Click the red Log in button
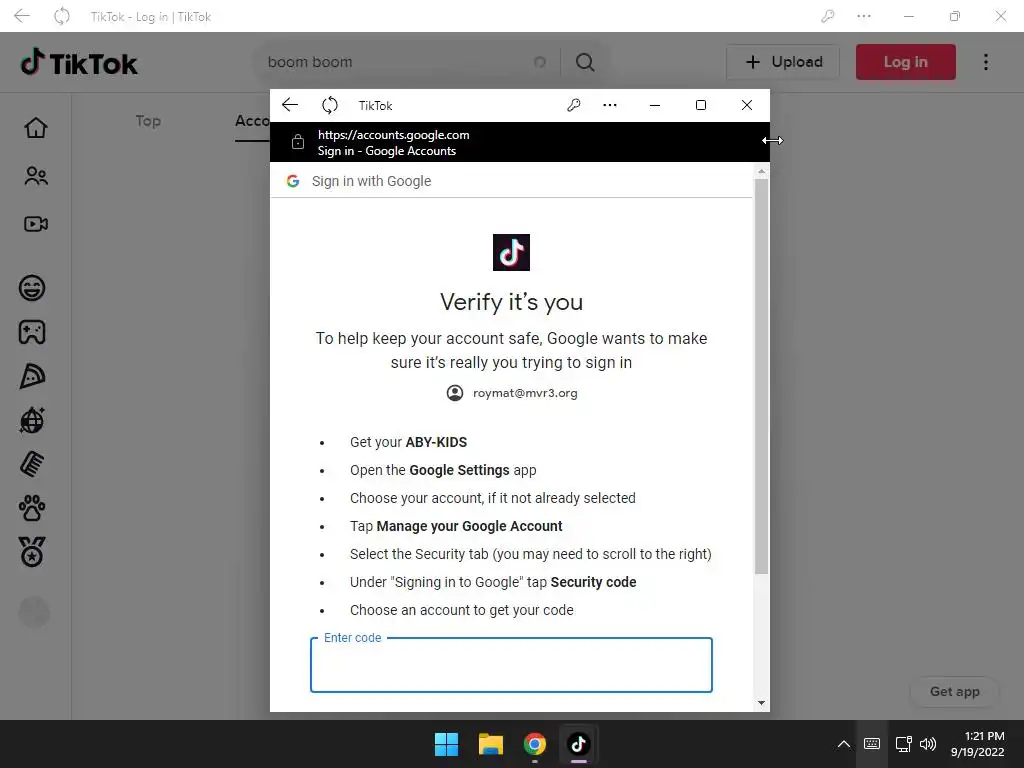Image resolution: width=1024 pixels, height=768 pixels. pyautogui.click(x=906, y=62)
